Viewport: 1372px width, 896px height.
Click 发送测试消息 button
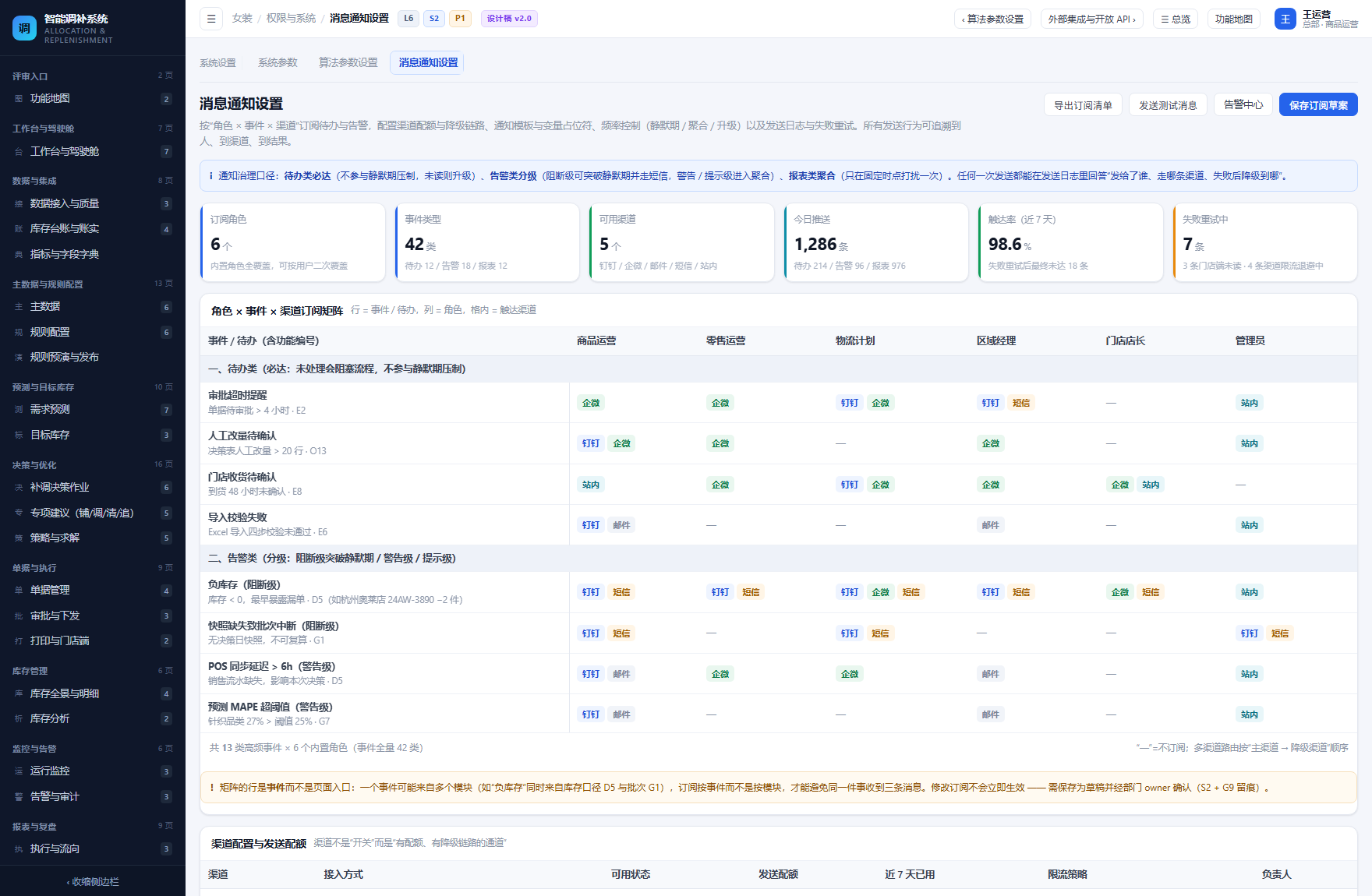click(x=1168, y=105)
